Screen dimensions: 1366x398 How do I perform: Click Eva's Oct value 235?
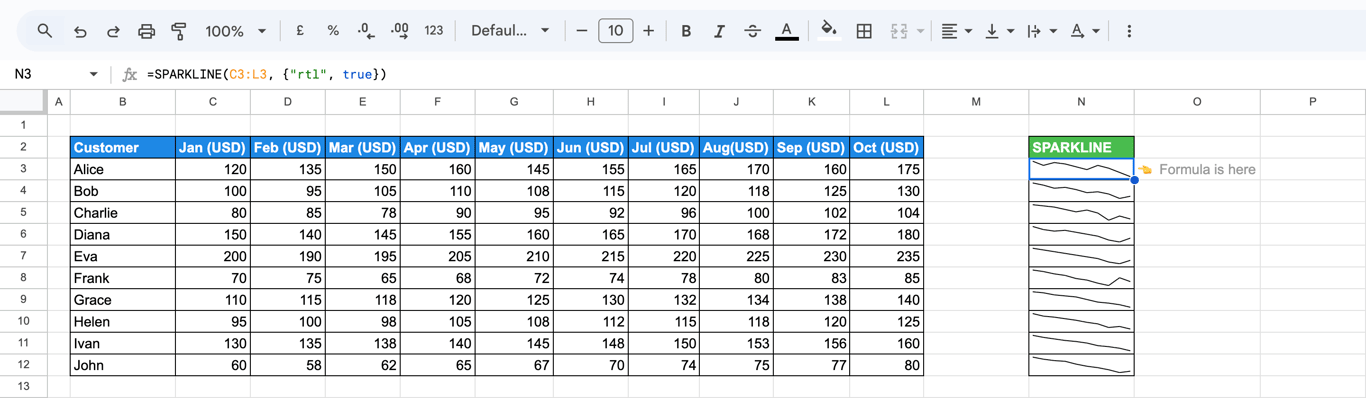click(x=887, y=256)
